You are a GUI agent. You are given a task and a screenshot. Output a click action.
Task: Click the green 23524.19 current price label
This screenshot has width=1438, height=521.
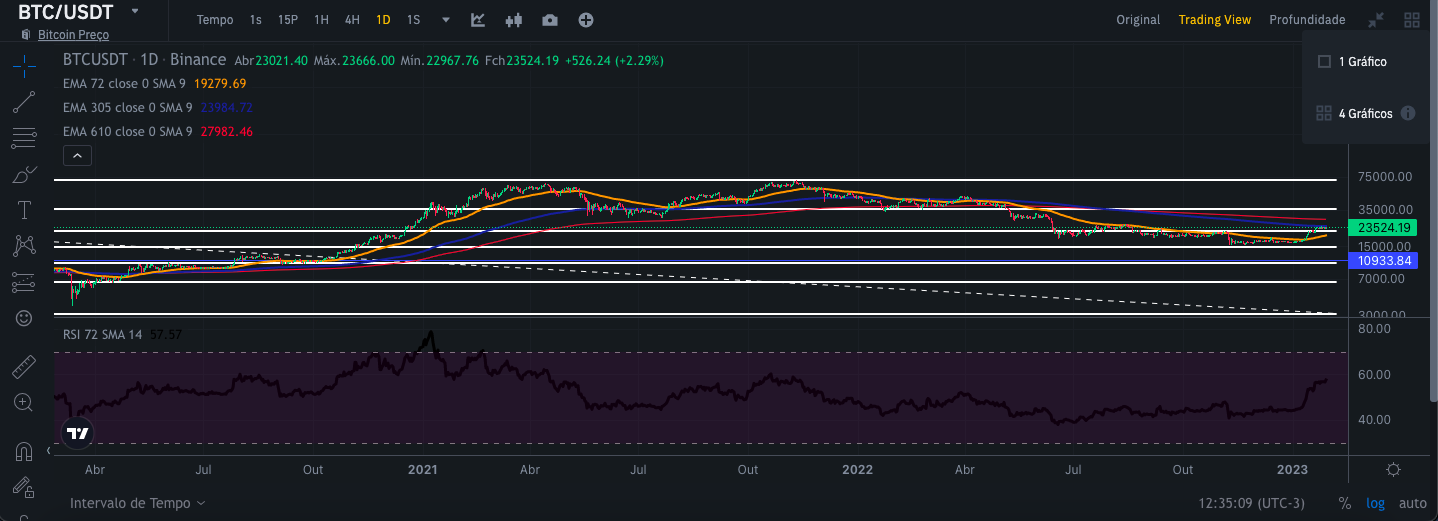pyautogui.click(x=1383, y=227)
